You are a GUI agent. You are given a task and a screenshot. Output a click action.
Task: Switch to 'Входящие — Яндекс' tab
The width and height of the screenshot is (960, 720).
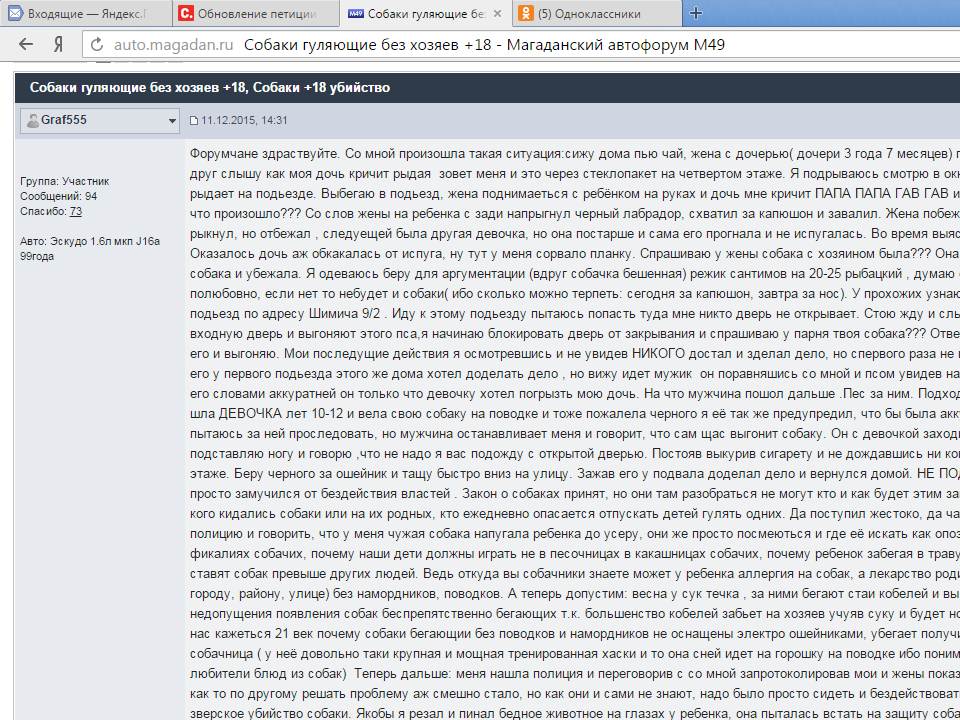85,14
